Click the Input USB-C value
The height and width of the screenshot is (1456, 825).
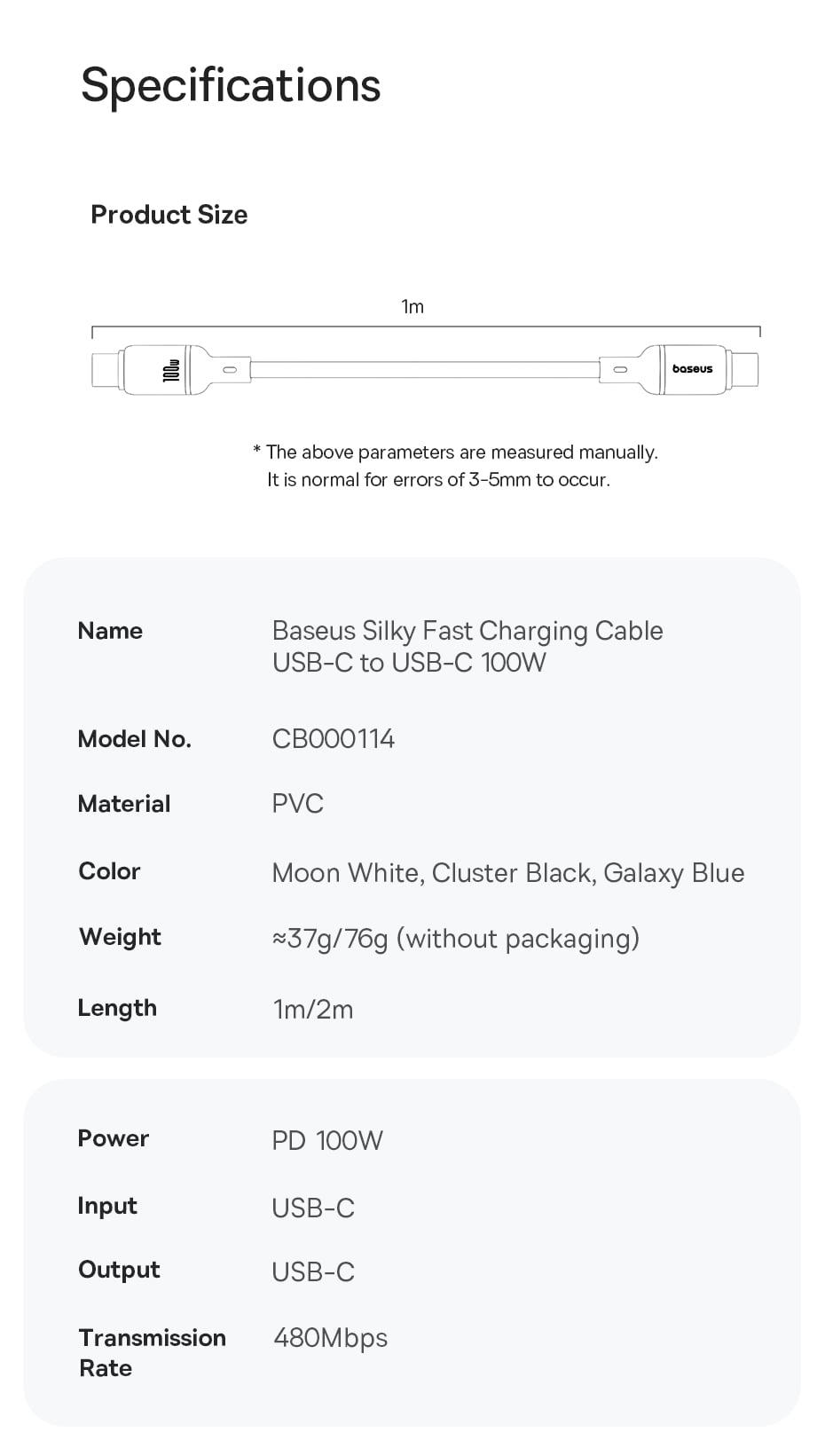313,1208
